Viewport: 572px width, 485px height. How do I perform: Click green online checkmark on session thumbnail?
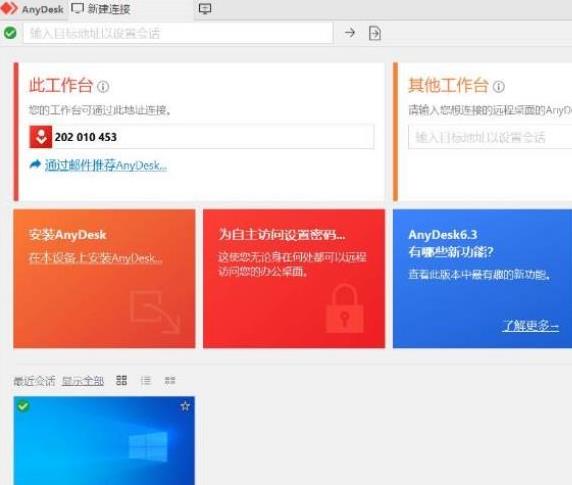click(23, 406)
